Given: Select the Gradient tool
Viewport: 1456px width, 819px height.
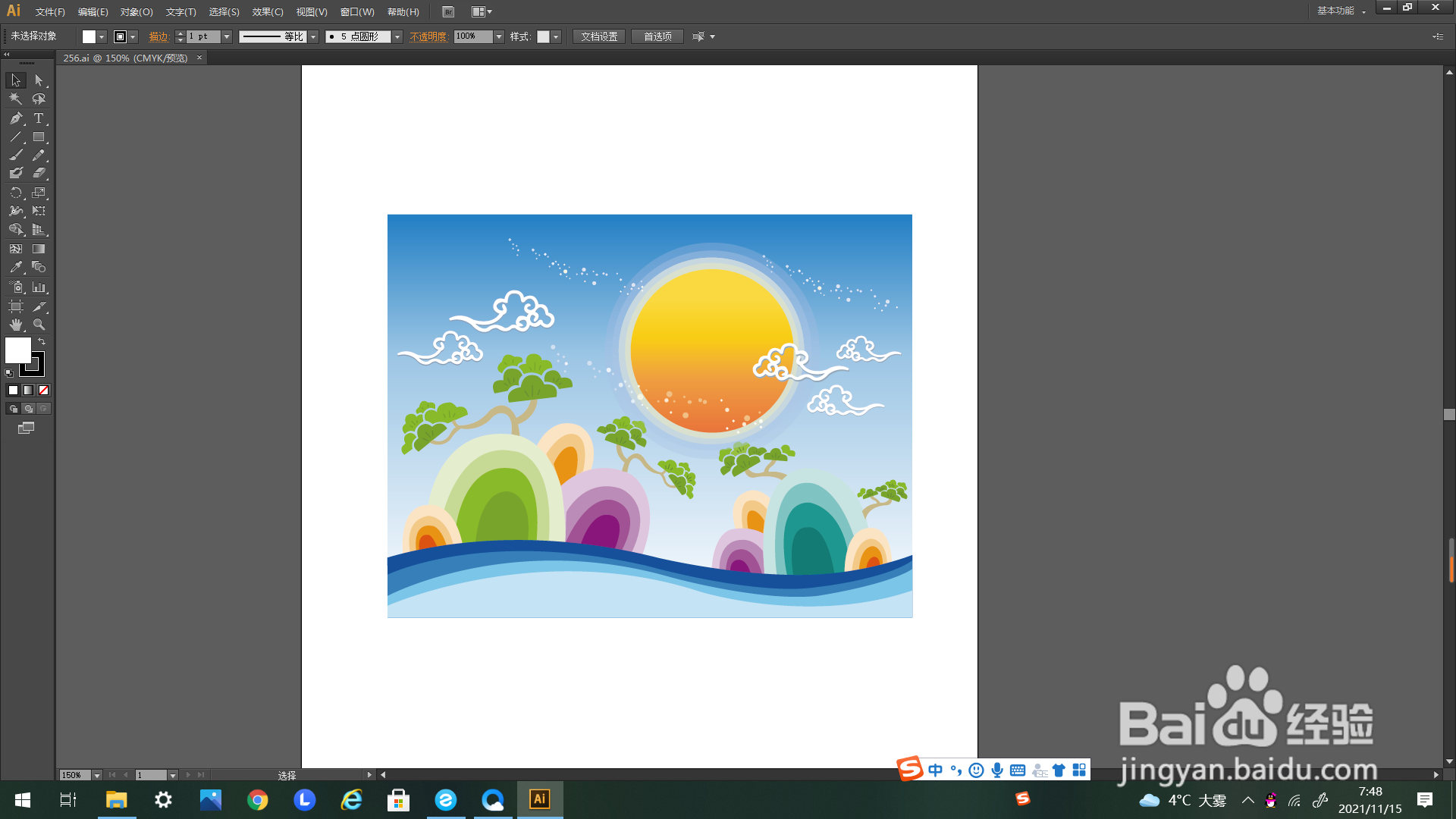Looking at the screenshot, I should (x=39, y=249).
